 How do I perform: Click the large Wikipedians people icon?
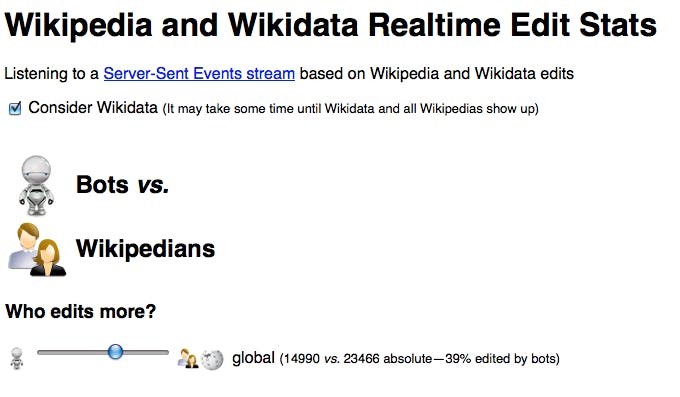pyautogui.click(x=37, y=250)
